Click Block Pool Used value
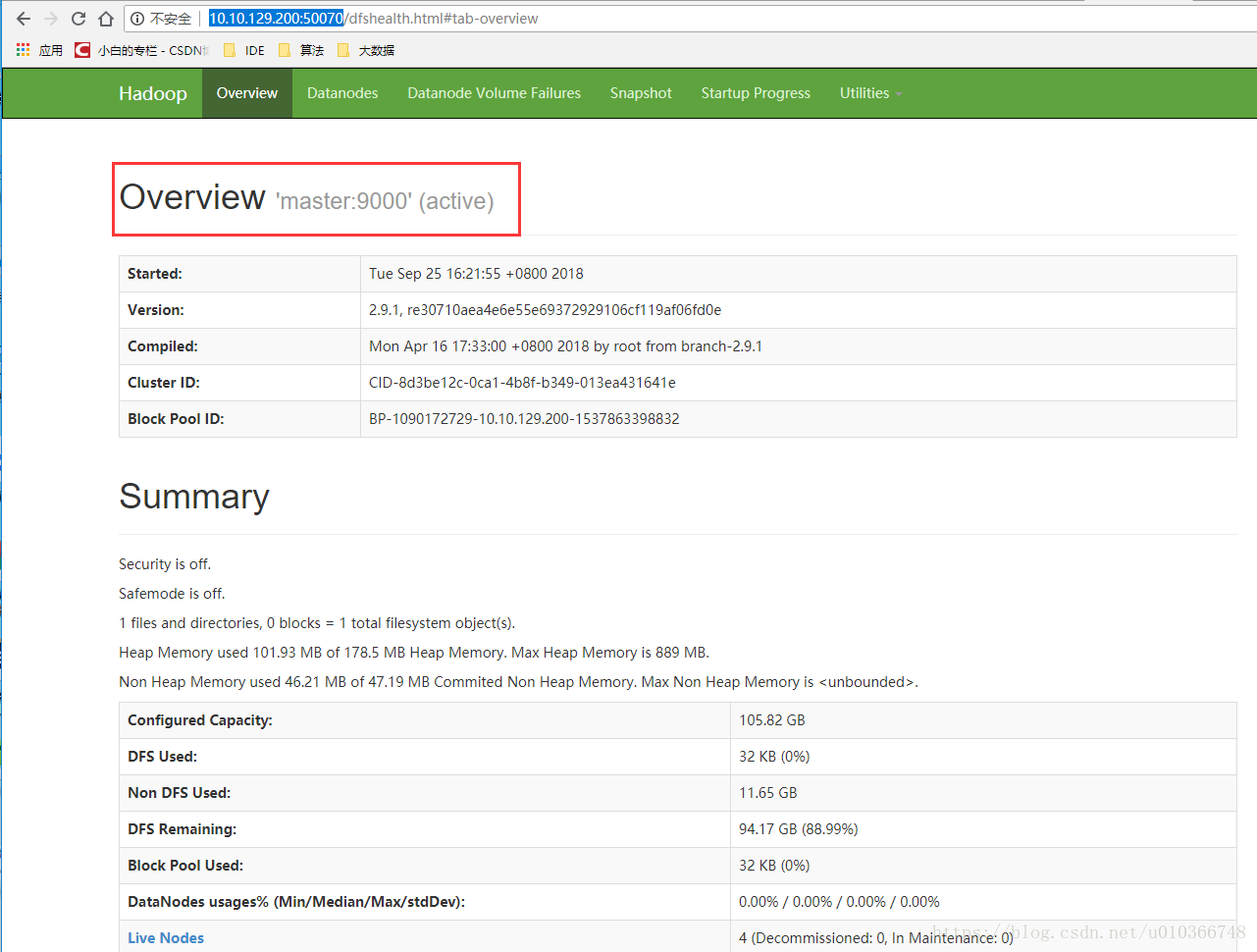 pos(774,866)
